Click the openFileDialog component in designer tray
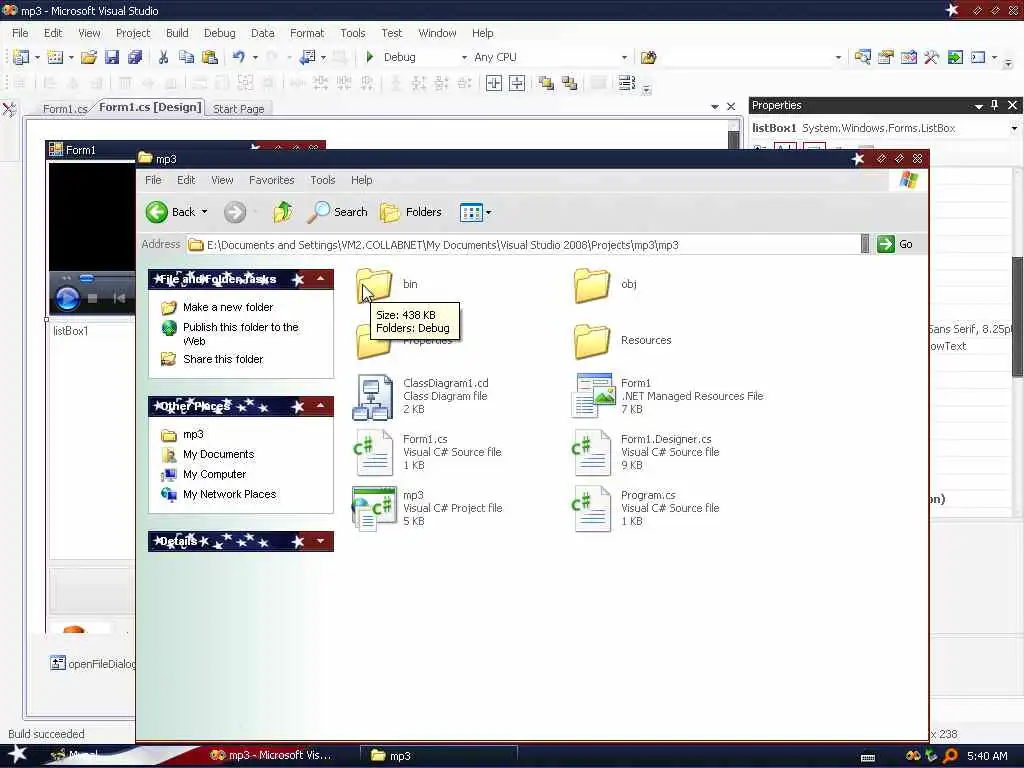This screenshot has height=768, width=1024. (x=93, y=664)
